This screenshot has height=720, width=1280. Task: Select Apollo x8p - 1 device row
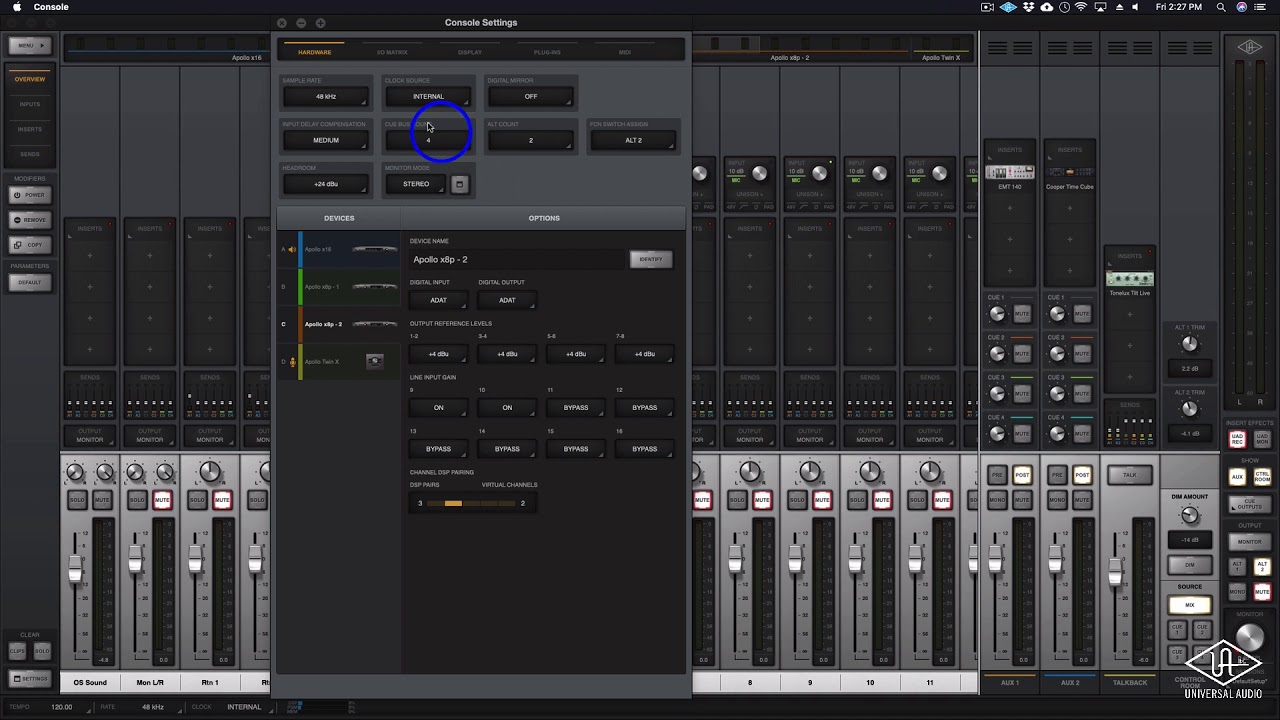(338, 287)
